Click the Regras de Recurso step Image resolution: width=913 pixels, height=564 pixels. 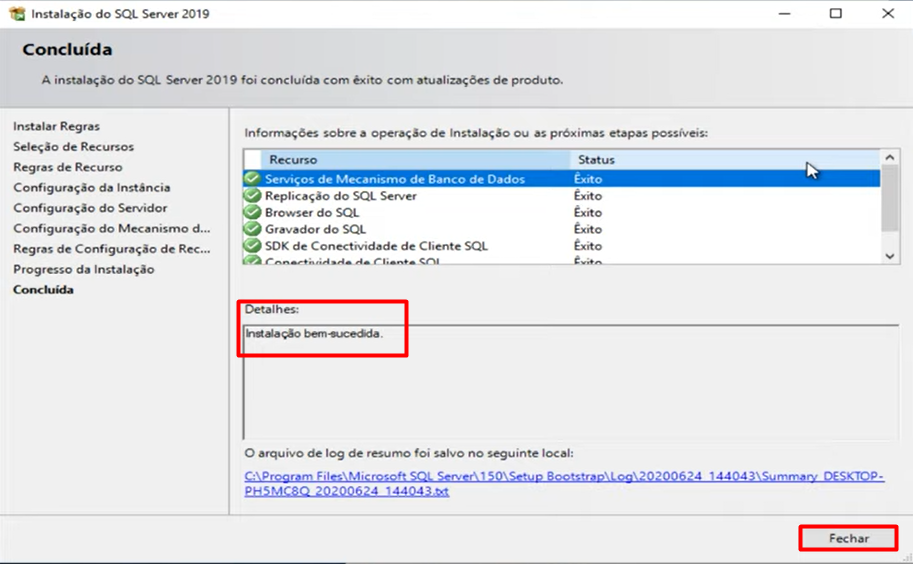coord(68,167)
